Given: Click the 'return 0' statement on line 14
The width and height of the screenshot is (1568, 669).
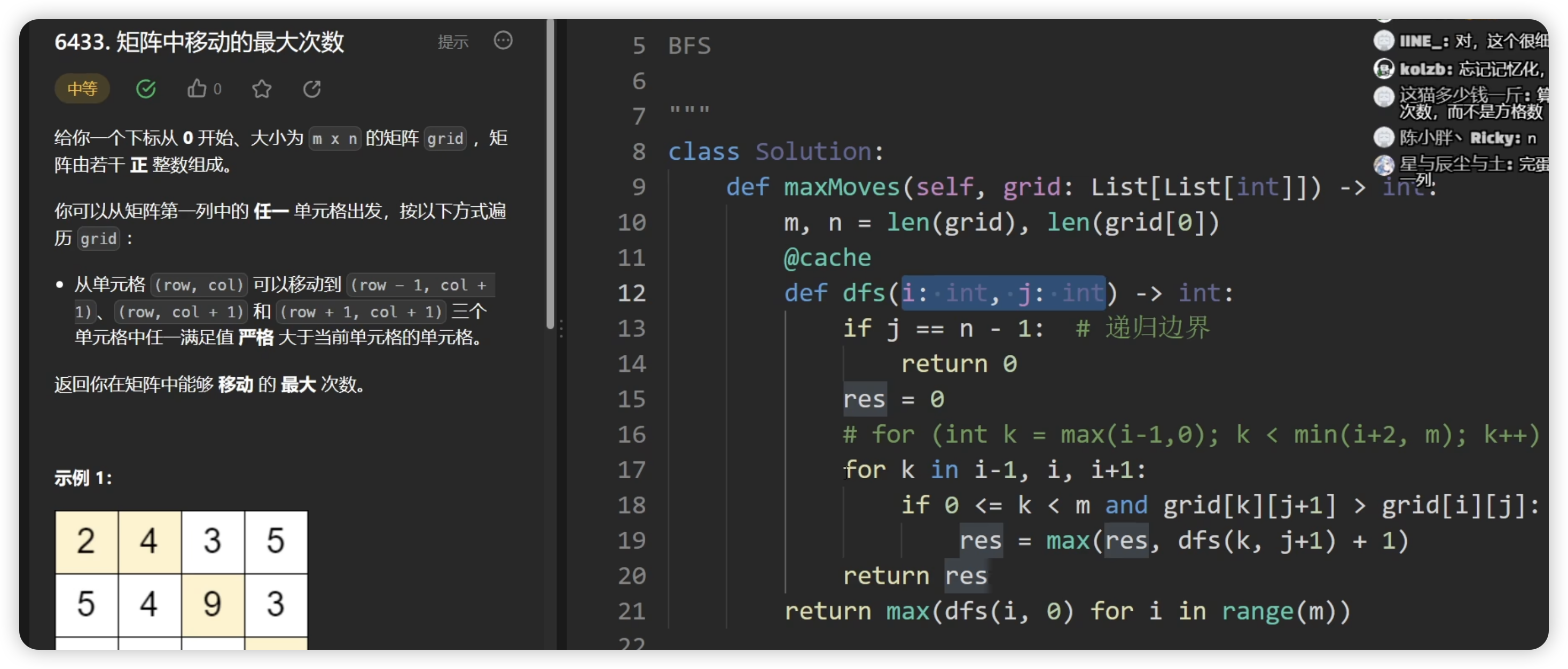Looking at the screenshot, I should [x=959, y=364].
